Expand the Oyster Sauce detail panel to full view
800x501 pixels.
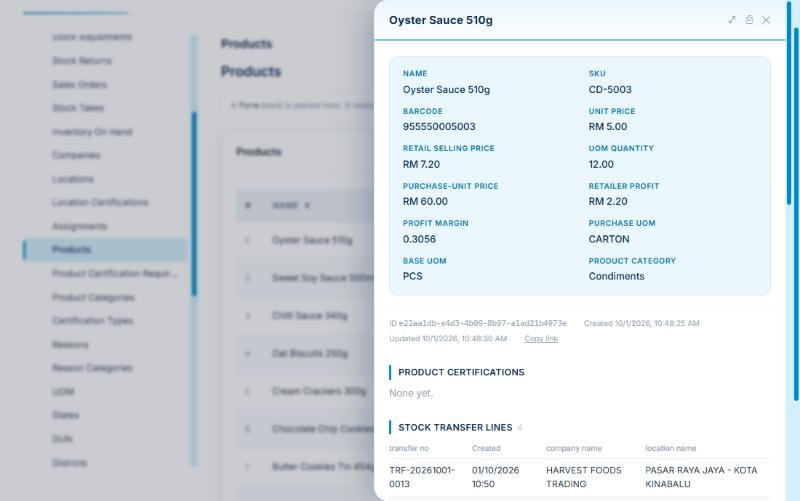732,20
